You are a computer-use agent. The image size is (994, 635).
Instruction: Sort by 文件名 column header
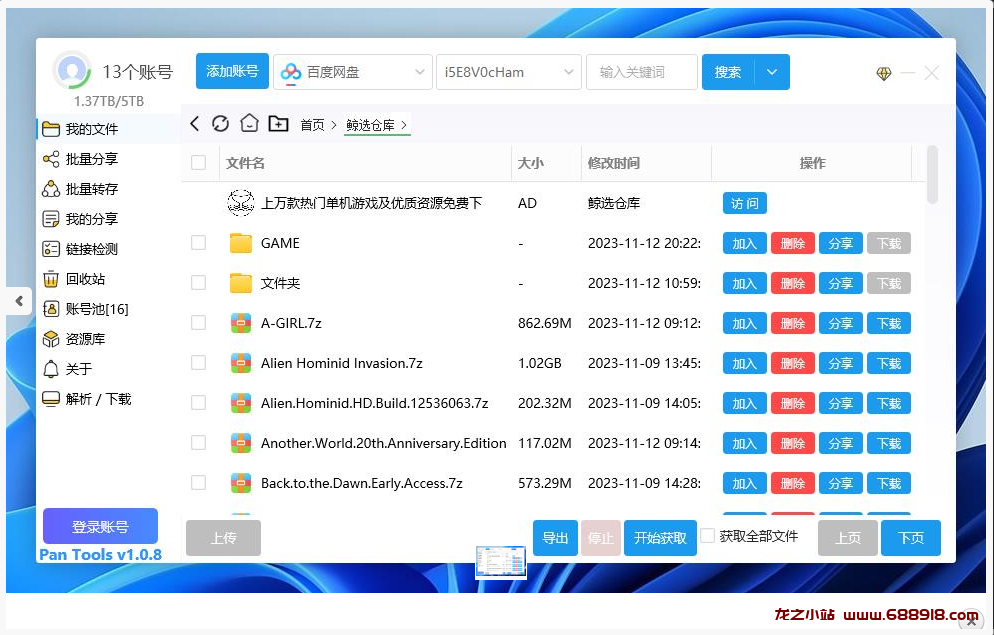coord(245,163)
